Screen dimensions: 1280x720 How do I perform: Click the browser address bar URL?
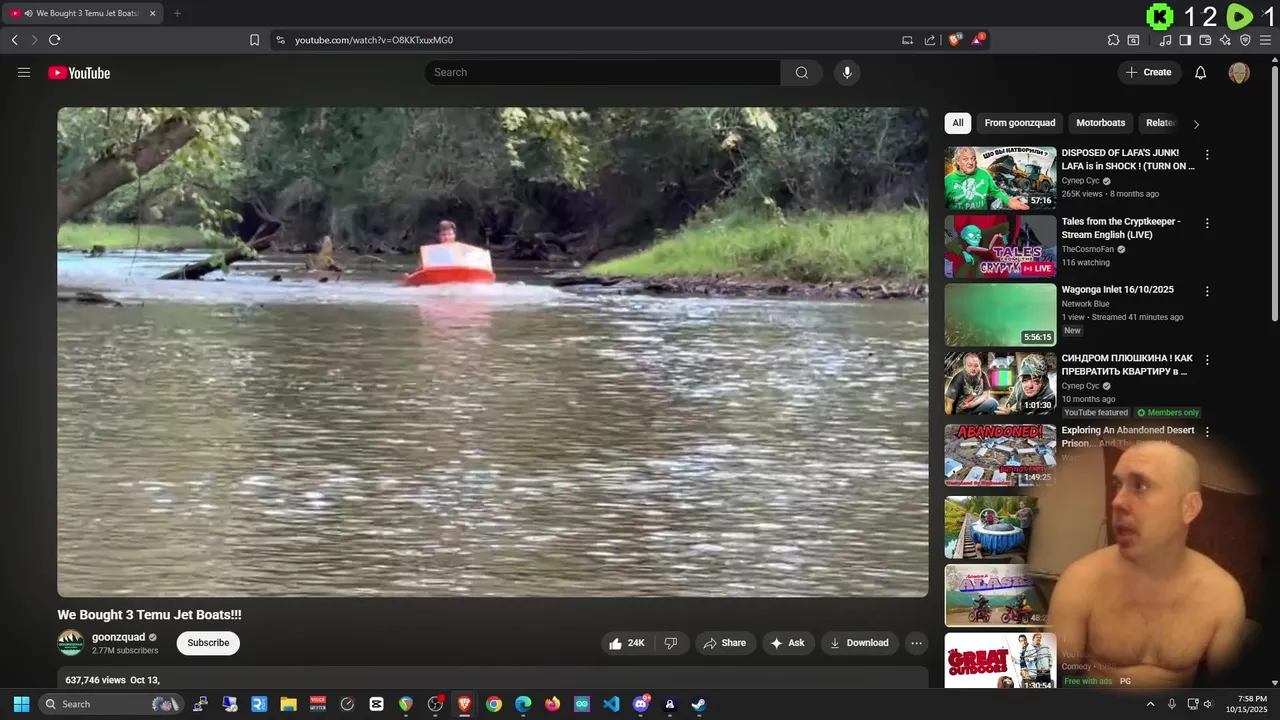[374, 40]
